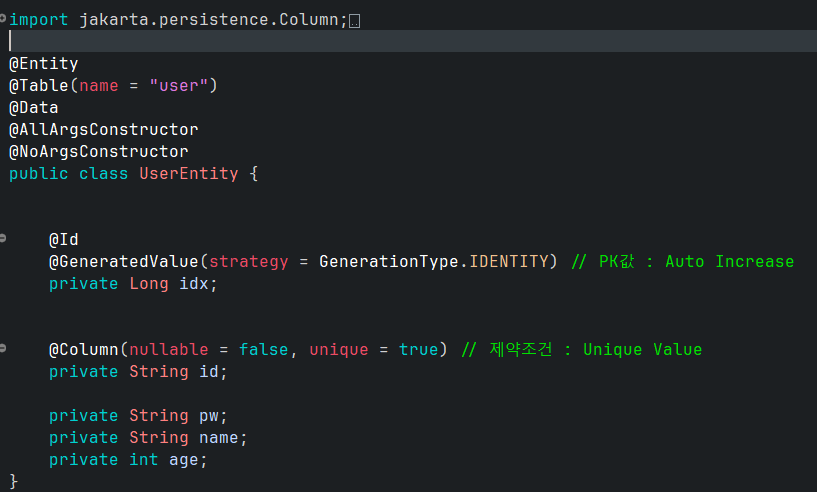Click the comment 'Auto Increase'
817x492 pixels.
click(729, 262)
